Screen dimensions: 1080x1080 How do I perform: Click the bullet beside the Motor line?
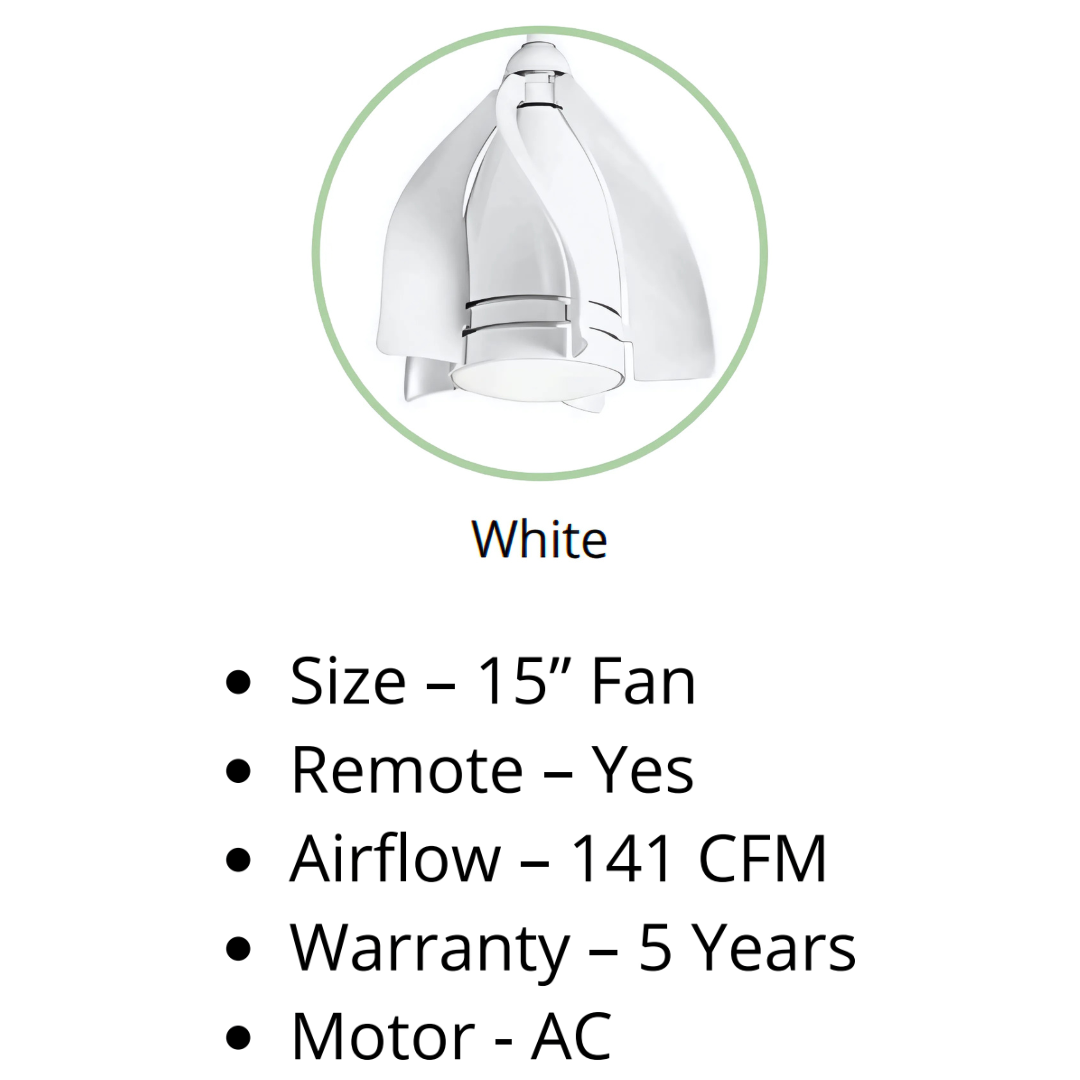tap(238, 1037)
